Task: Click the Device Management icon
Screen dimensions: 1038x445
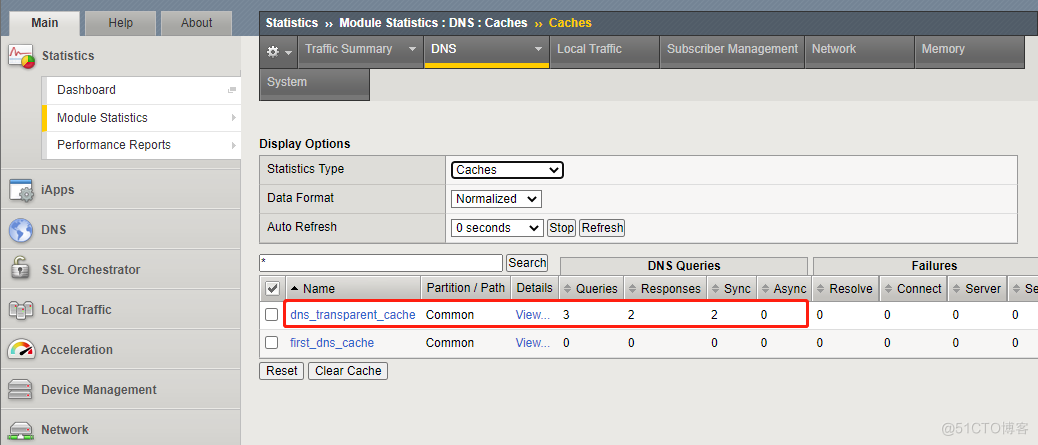Action: pyautogui.click(x=21, y=390)
